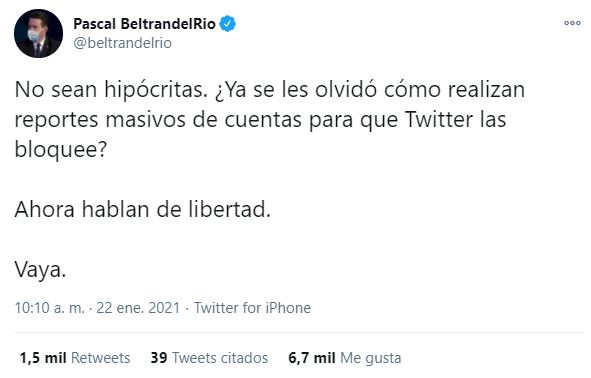The height and width of the screenshot is (378, 591).
Task: Click the word 'hipócritas.' in the tweet
Action: (x=156, y=90)
